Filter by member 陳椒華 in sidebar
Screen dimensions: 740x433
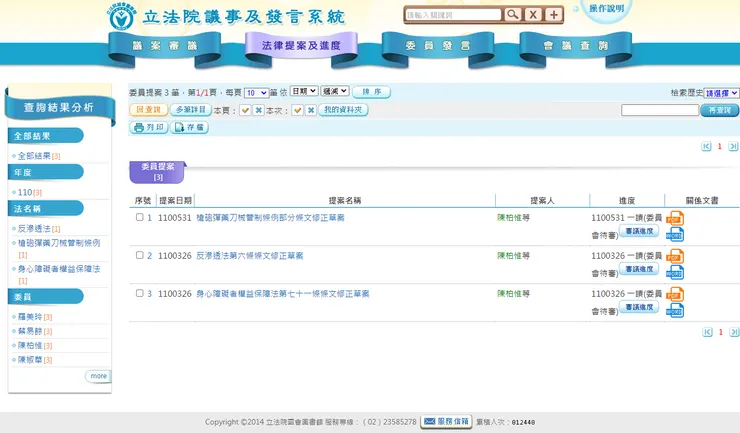coord(35,359)
